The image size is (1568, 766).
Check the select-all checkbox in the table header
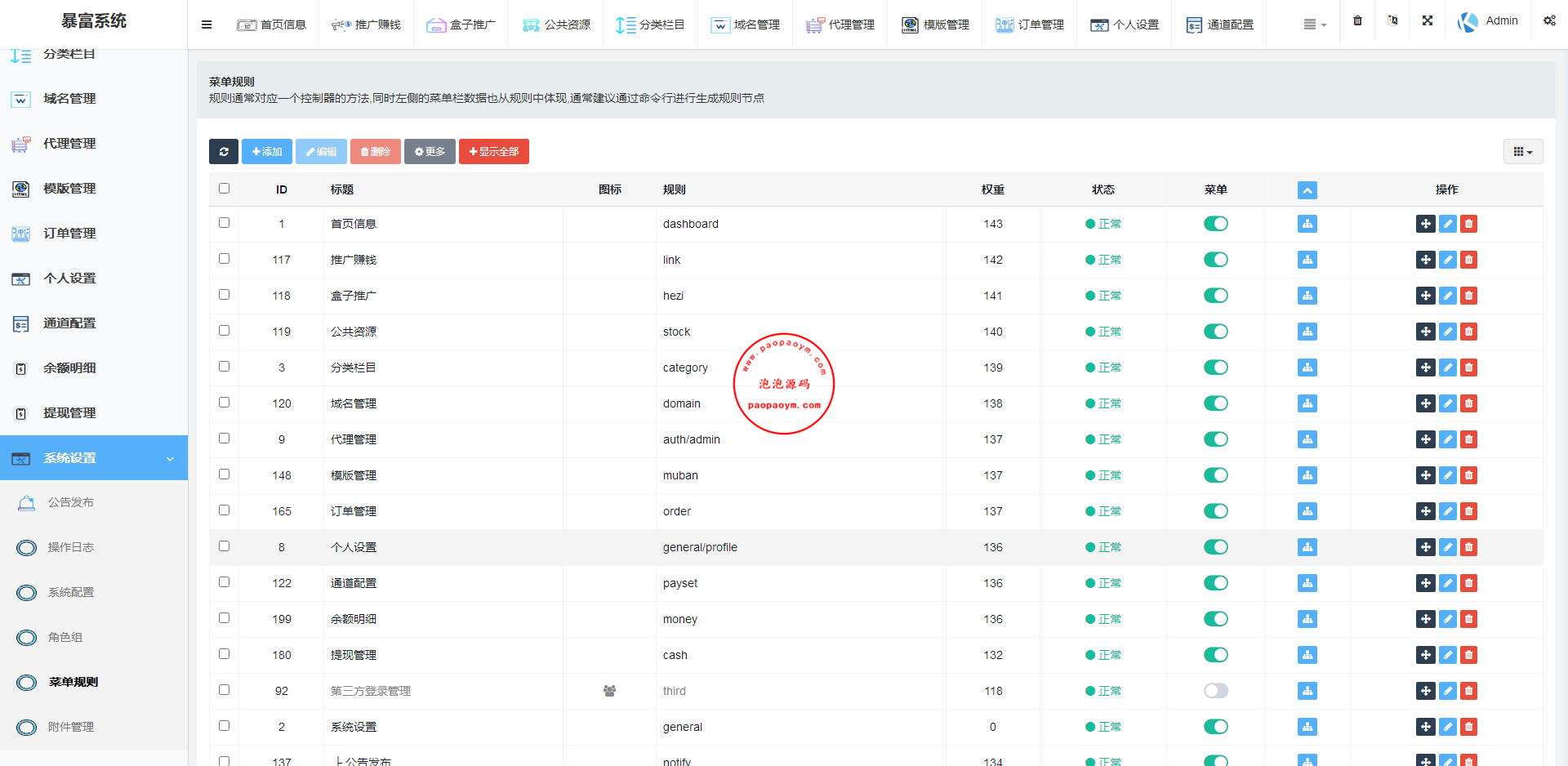pyautogui.click(x=224, y=189)
